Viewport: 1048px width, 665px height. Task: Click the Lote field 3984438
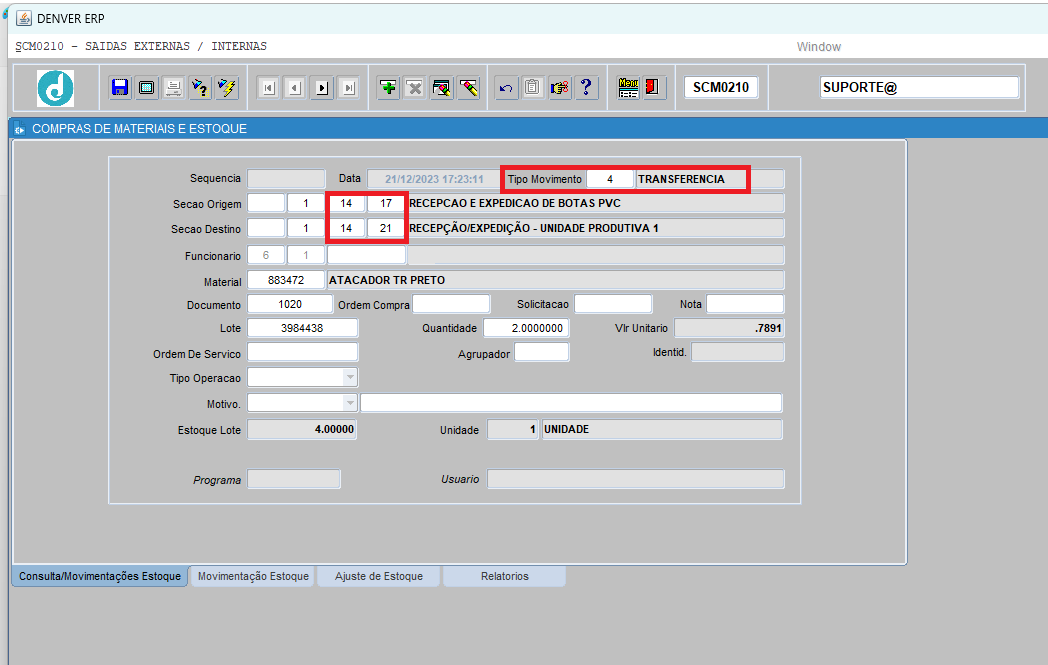pyautogui.click(x=303, y=328)
